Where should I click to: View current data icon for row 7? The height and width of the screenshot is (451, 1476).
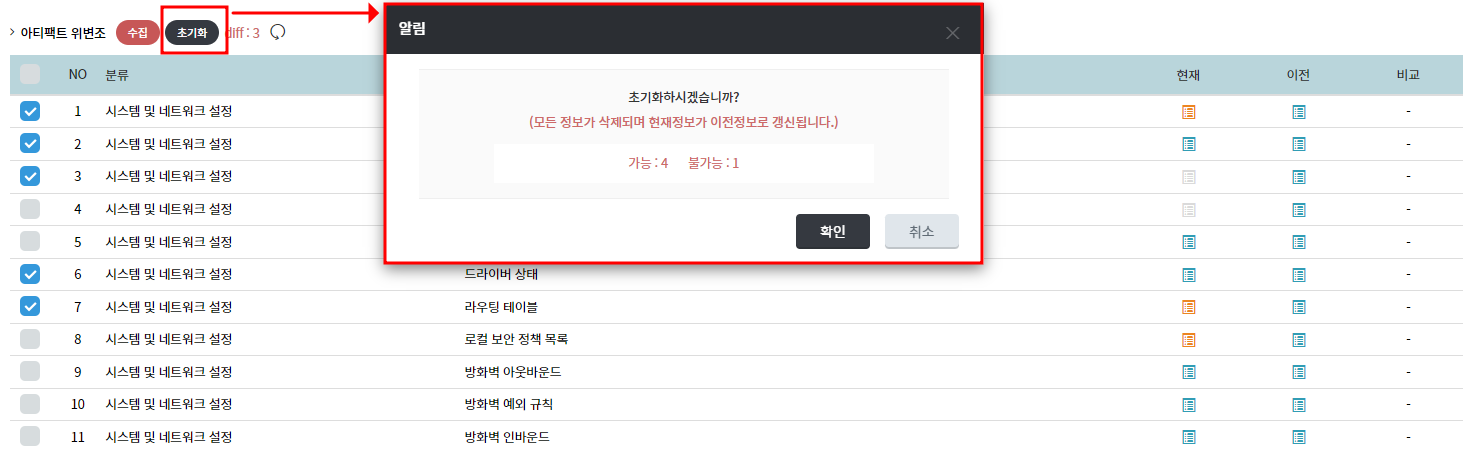click(1189, 307)
